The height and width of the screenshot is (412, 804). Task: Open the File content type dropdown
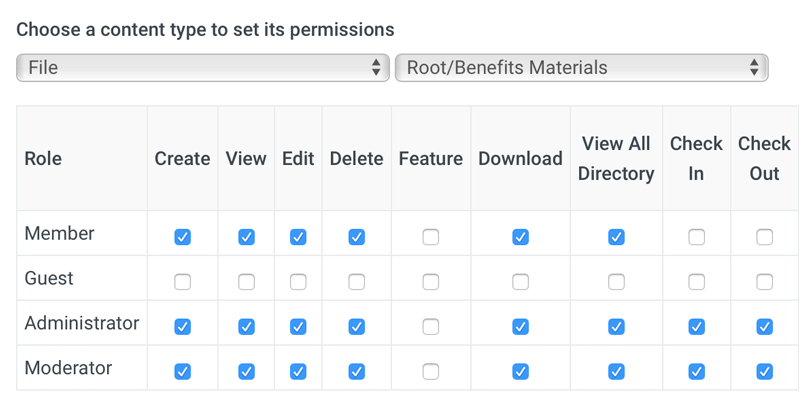202,68
